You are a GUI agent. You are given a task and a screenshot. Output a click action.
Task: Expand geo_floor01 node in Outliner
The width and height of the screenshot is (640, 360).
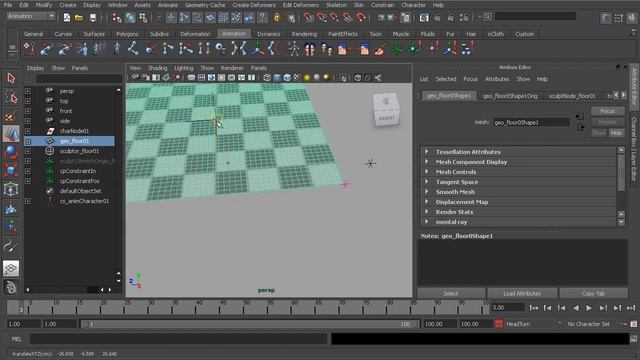28,141
